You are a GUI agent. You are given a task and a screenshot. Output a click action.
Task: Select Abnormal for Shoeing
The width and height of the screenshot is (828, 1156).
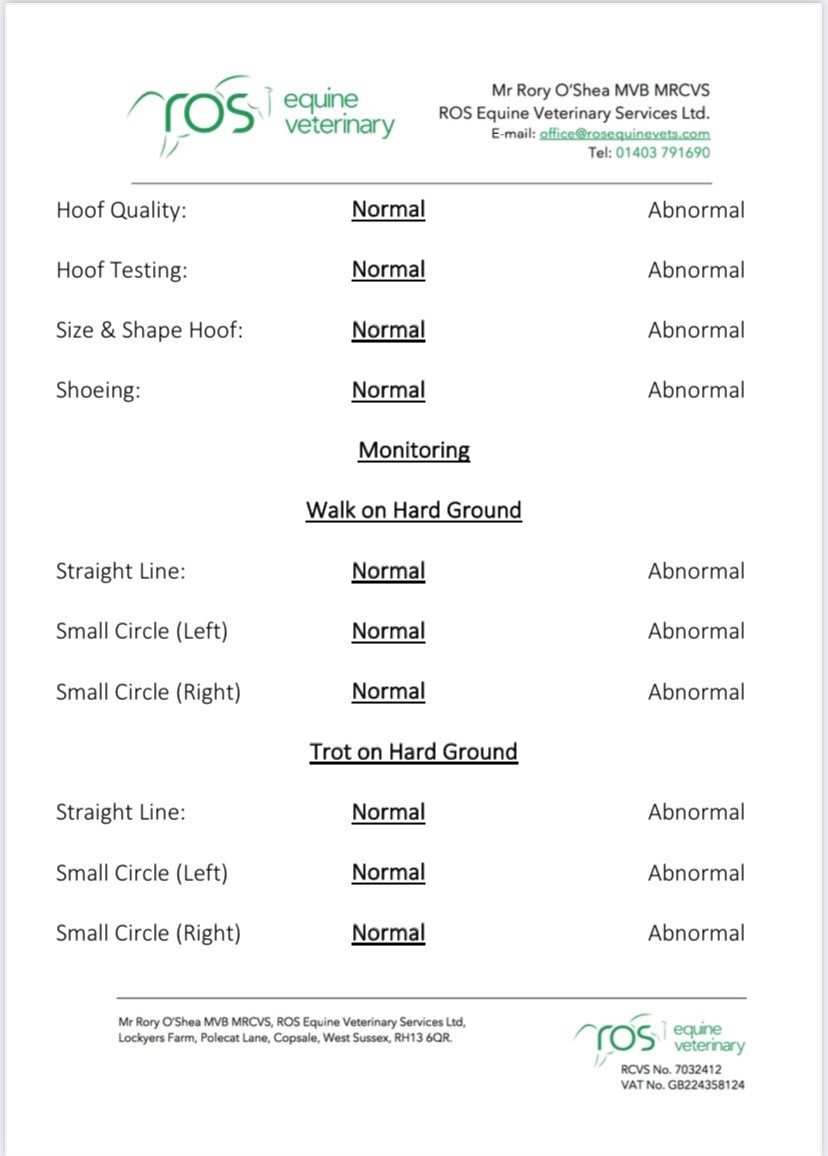(696, 390)
